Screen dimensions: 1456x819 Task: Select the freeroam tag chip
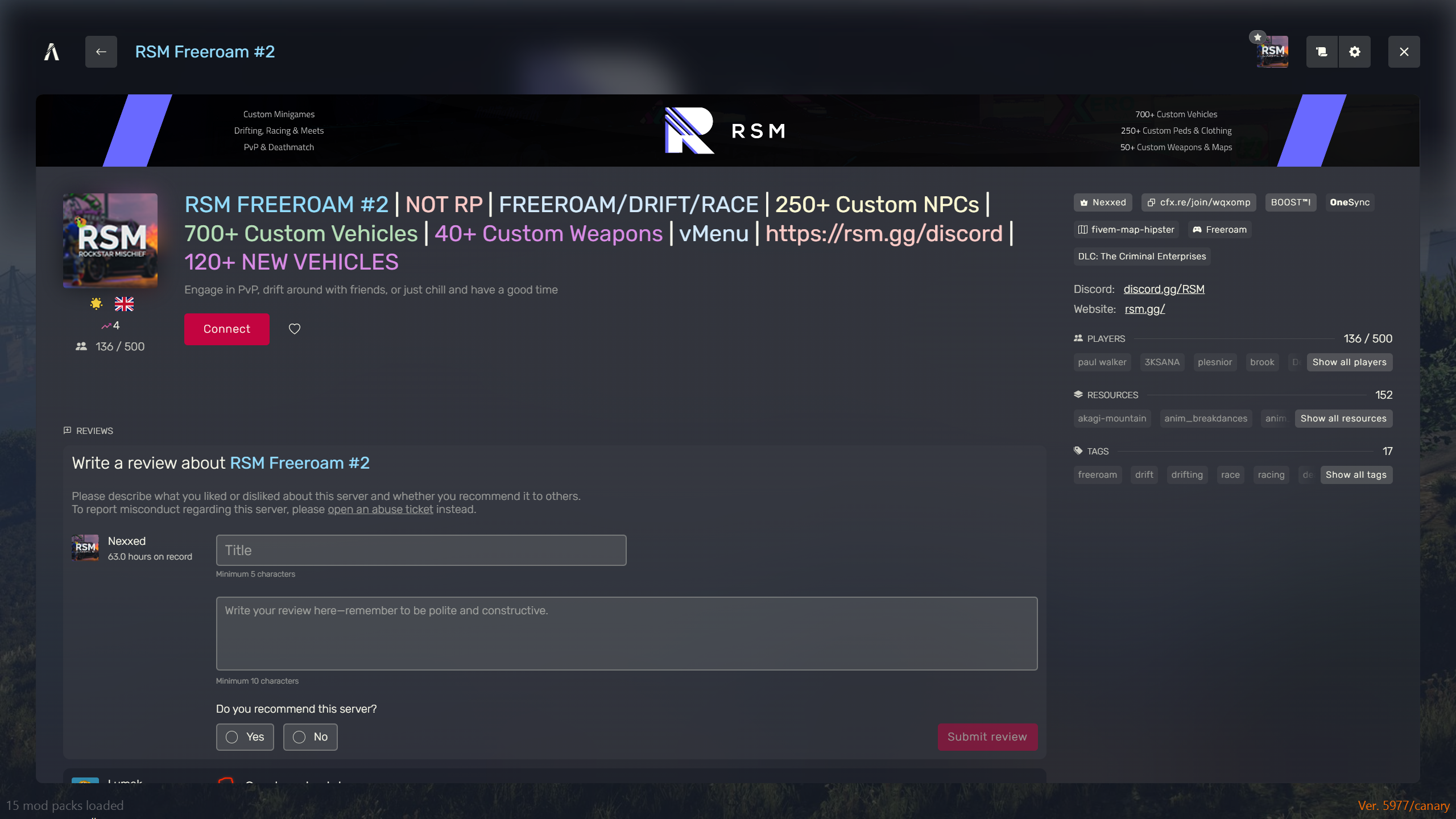tap(1097, 475)
